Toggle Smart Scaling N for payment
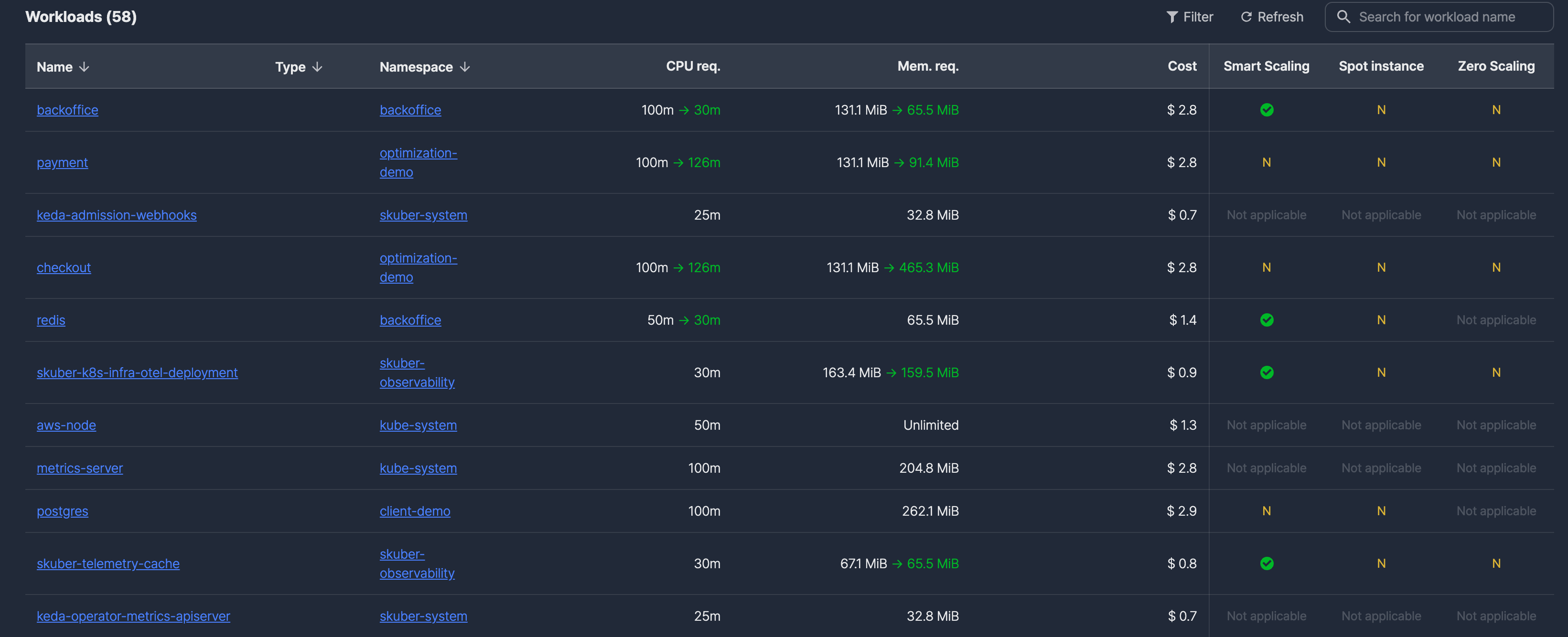 1266,162
